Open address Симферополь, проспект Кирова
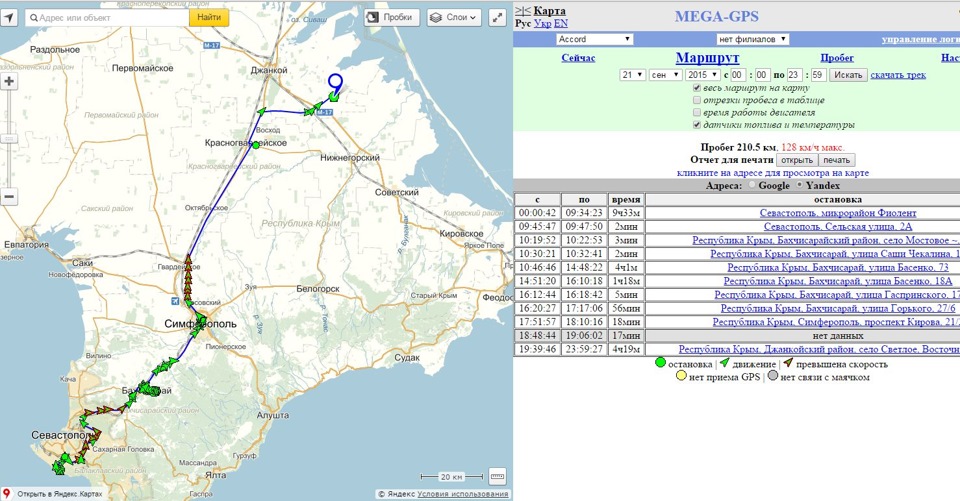Image resolution: width=960 pixels, height=501 pixels. point(836,322)
